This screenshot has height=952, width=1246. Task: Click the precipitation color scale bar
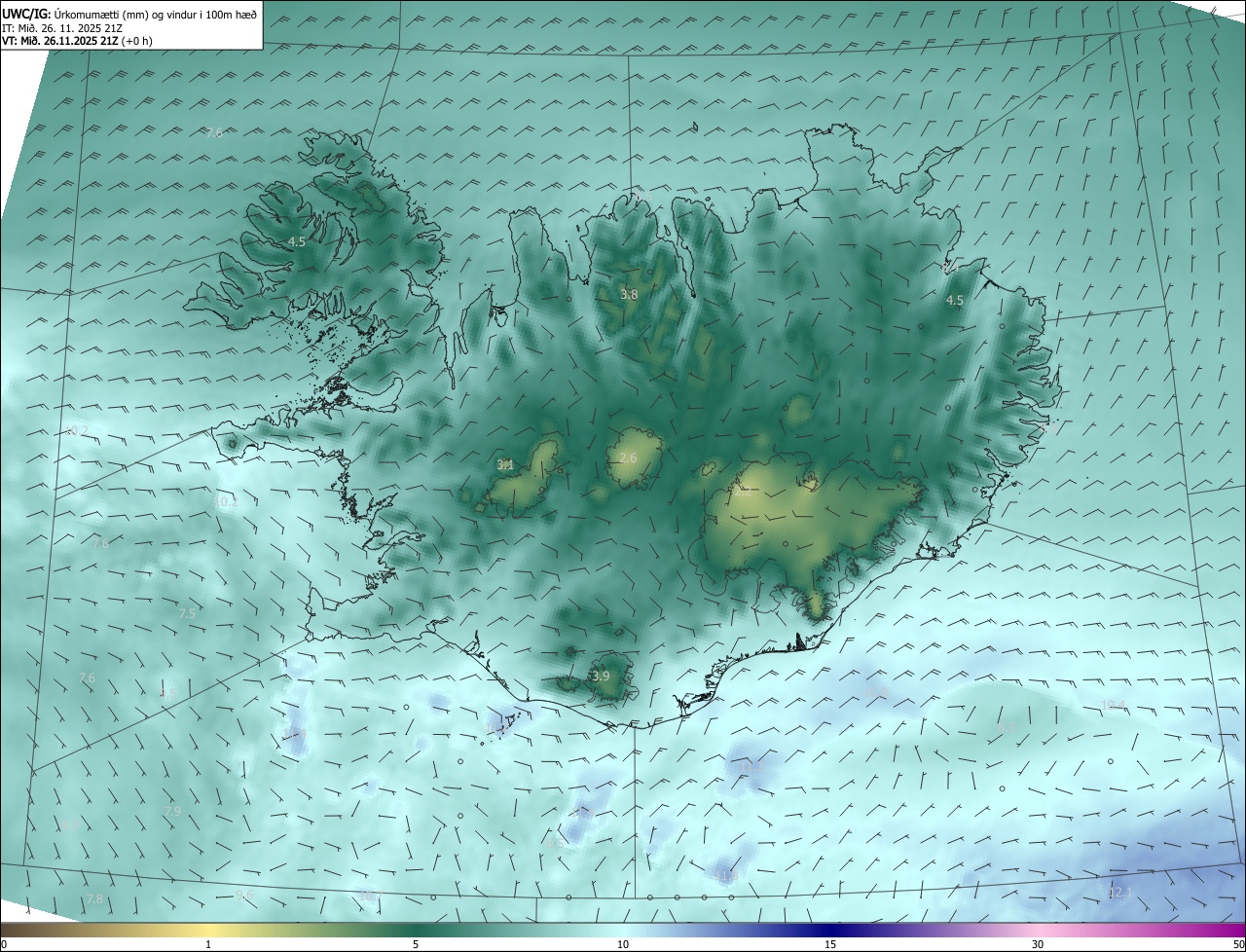pyautogui.click(x=623, y=929)
